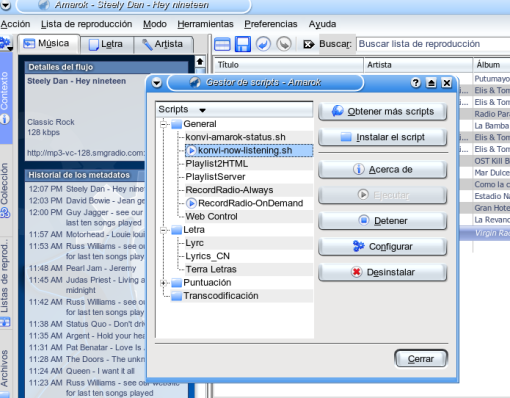This screenshot has width=510, height=398.
Task: Click the Configurar button
Action: (x=383, y=246)
